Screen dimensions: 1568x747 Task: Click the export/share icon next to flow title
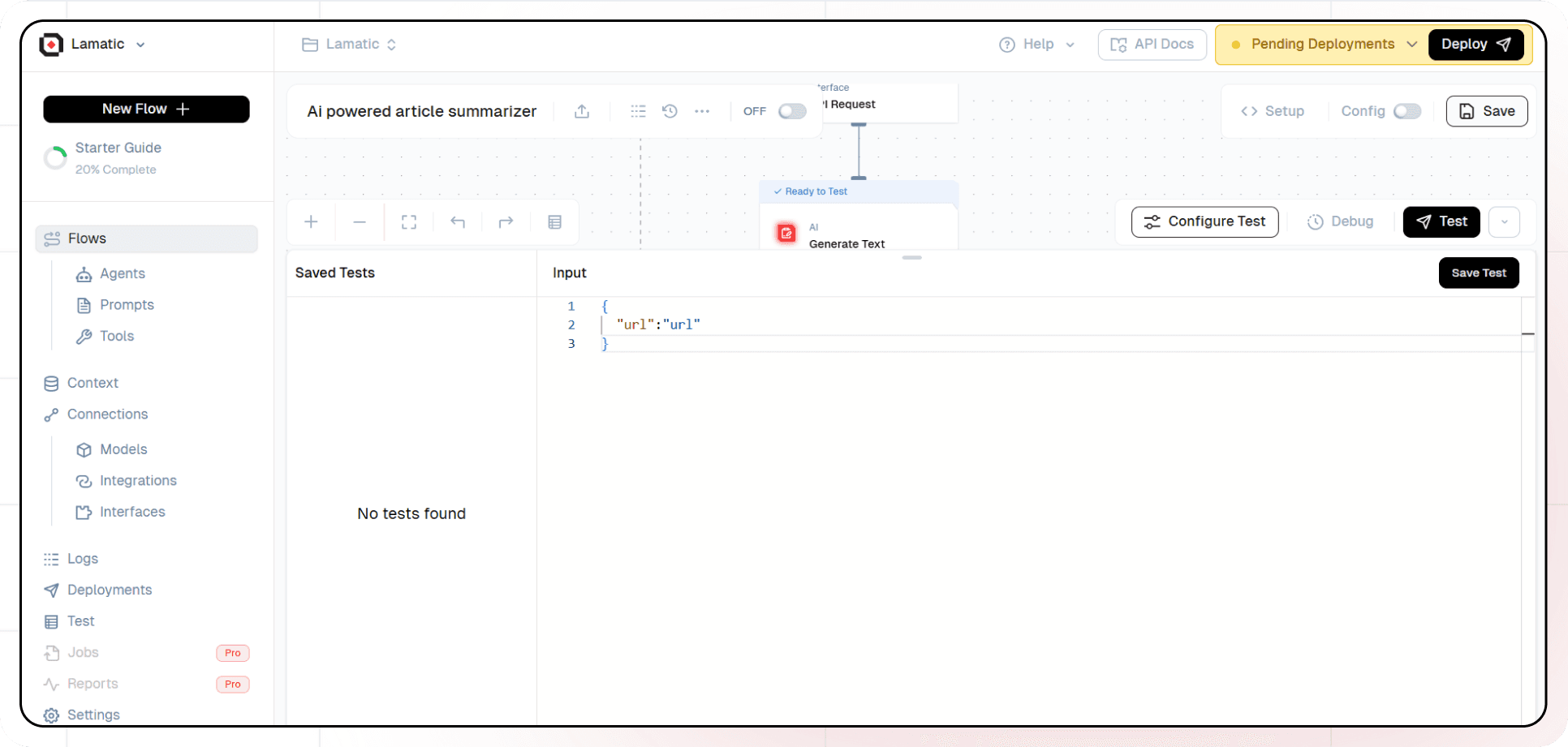pyautogui.click(x=581, y=111)
